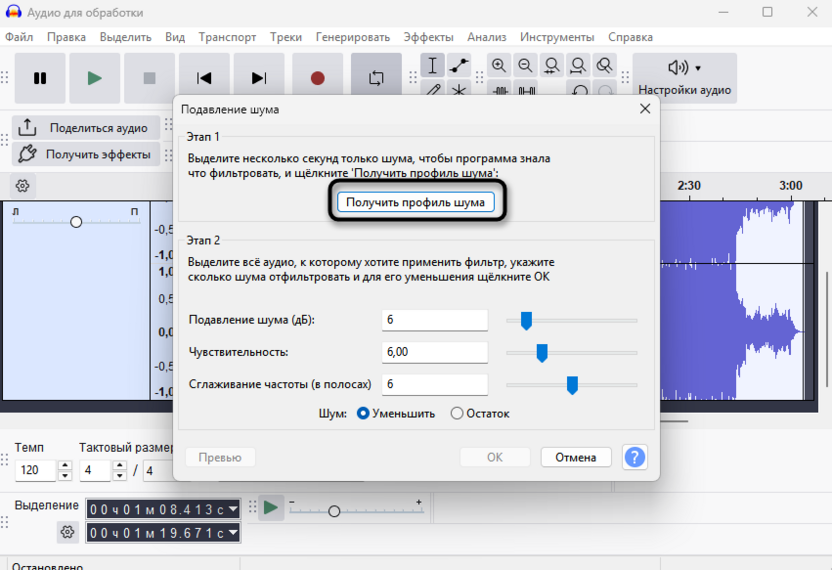Click the 'Получить профиль шума' button

(415, 202)
